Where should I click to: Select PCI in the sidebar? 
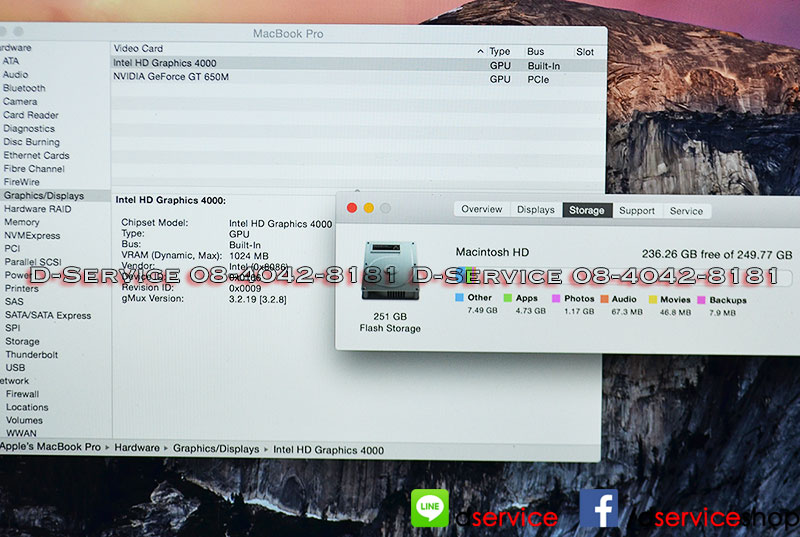pos(12,249)
